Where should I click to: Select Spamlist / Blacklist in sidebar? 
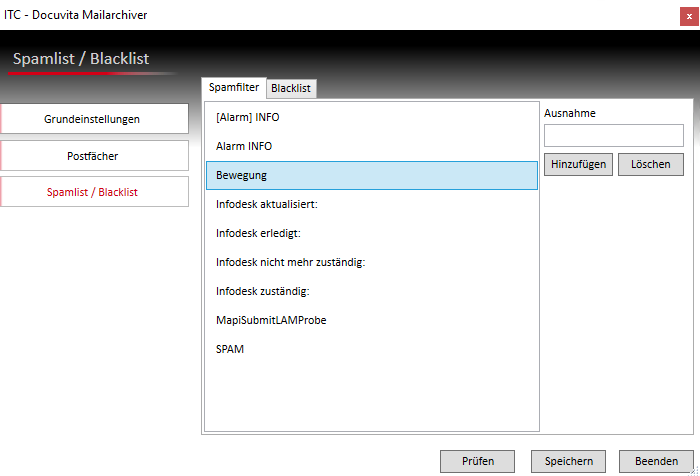coord(94,192)
